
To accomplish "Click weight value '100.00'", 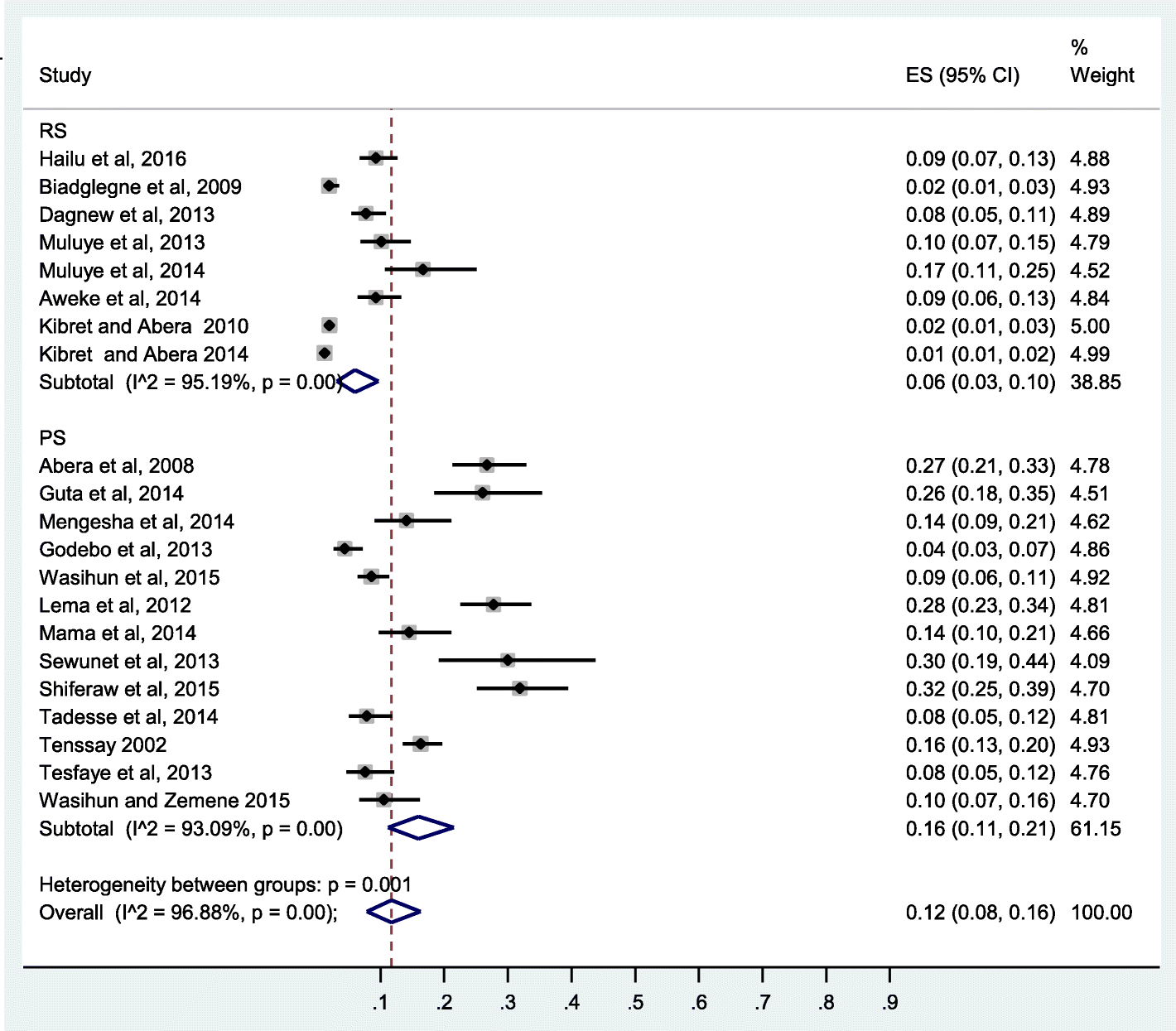I will coord(1101,913).
